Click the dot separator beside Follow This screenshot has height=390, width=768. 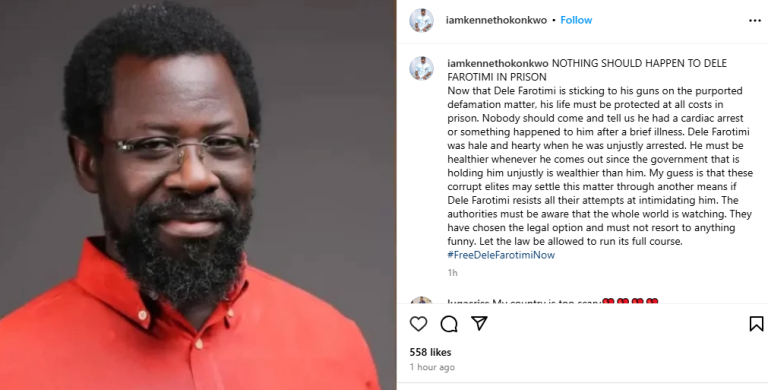click(553, 21)
